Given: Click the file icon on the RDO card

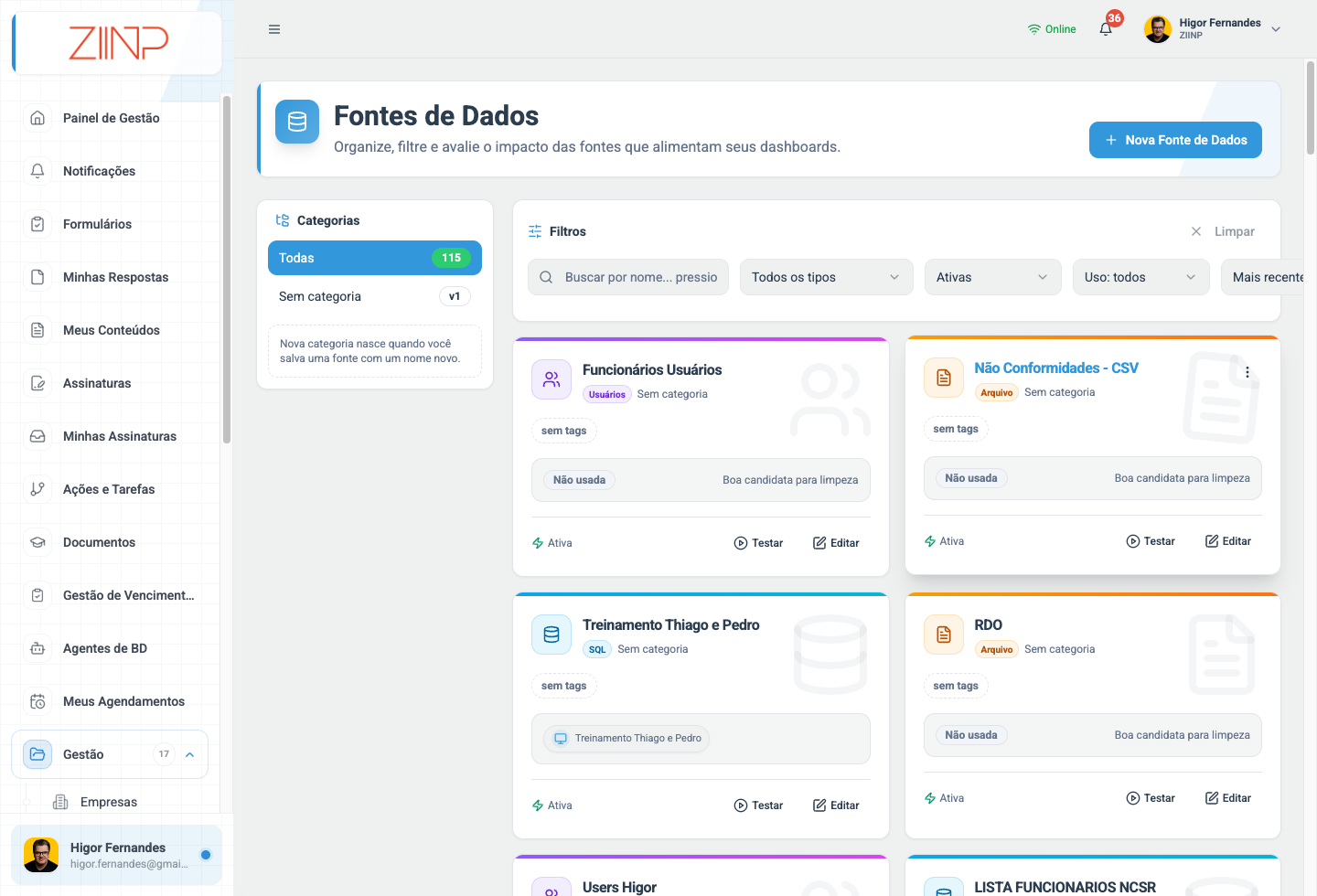Looking at the screenshot, I should tap(944, 635).
